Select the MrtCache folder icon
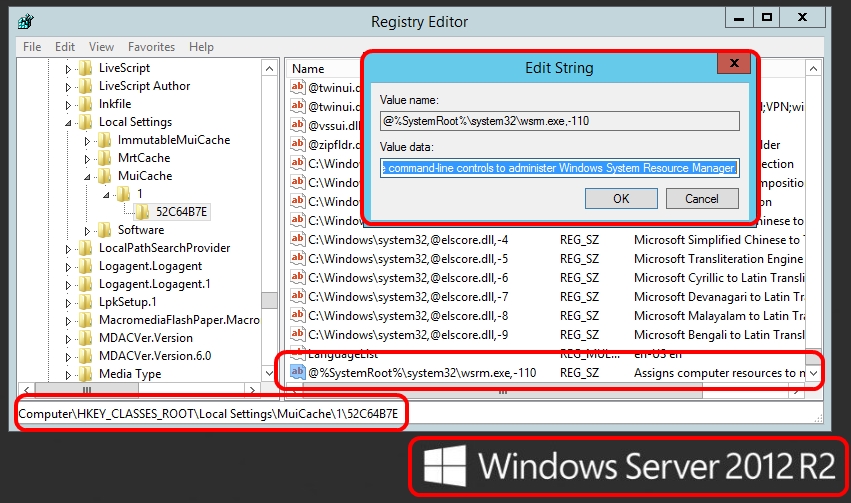The image size is (851, 503). coord(105,158)
